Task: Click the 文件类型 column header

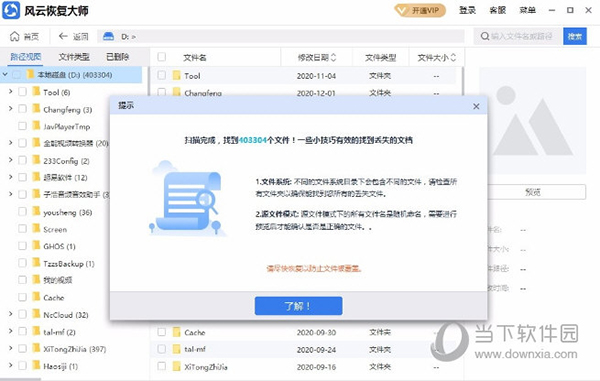Action: 380,57
